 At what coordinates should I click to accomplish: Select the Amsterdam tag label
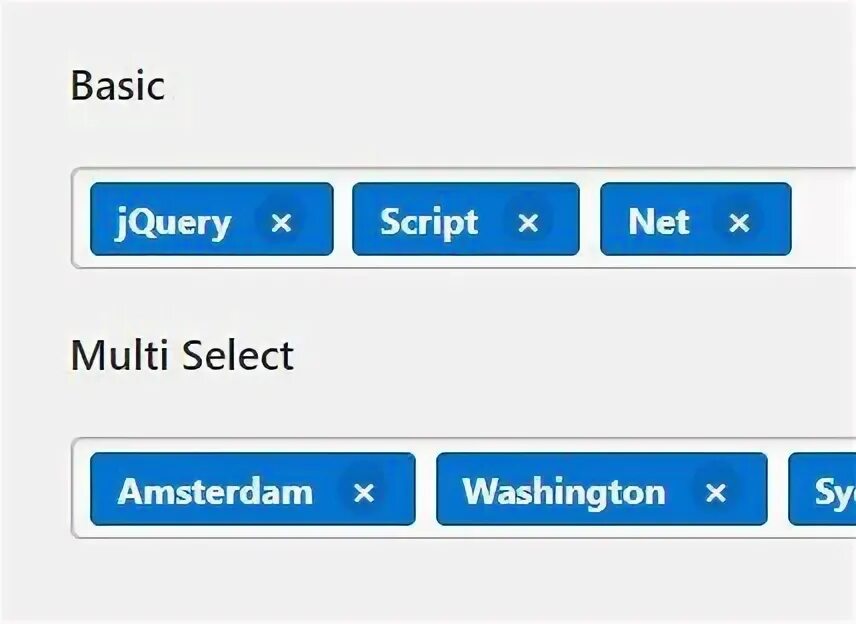point(215,491)
